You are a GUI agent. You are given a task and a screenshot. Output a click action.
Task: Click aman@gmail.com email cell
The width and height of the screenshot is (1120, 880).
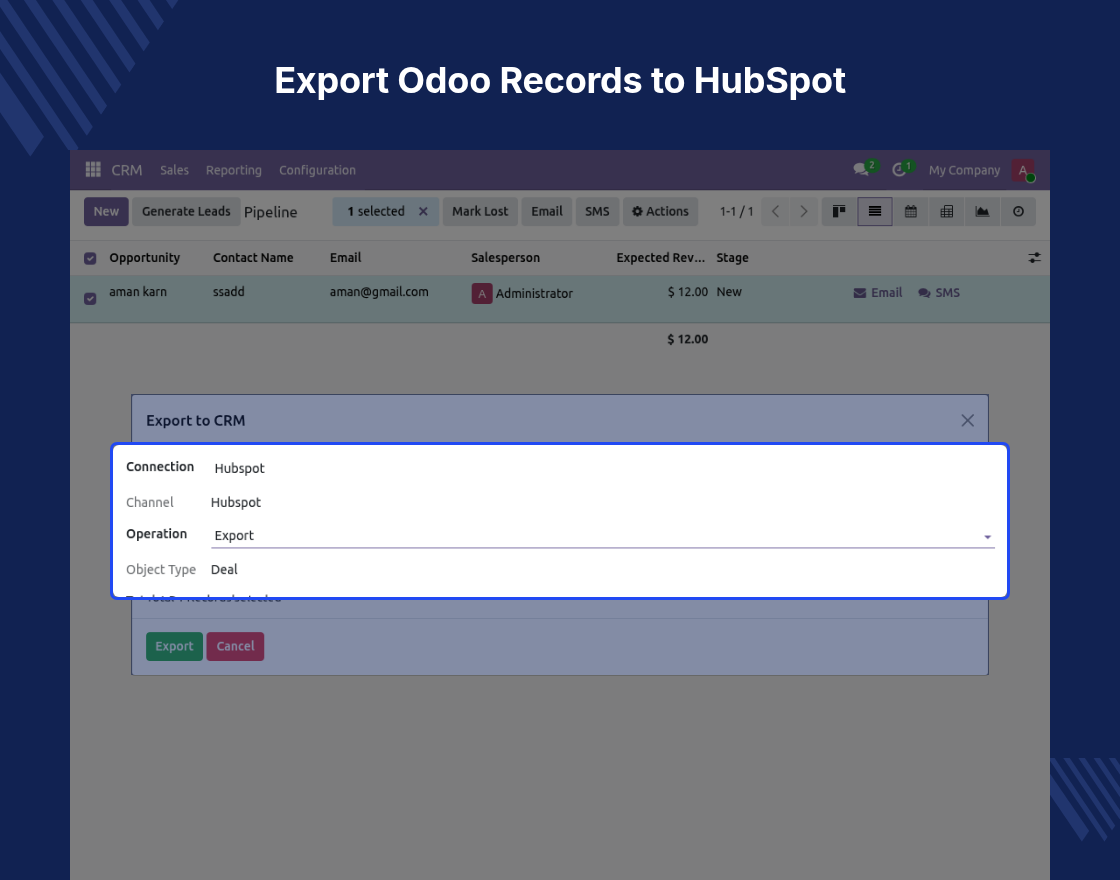point(379,292)
